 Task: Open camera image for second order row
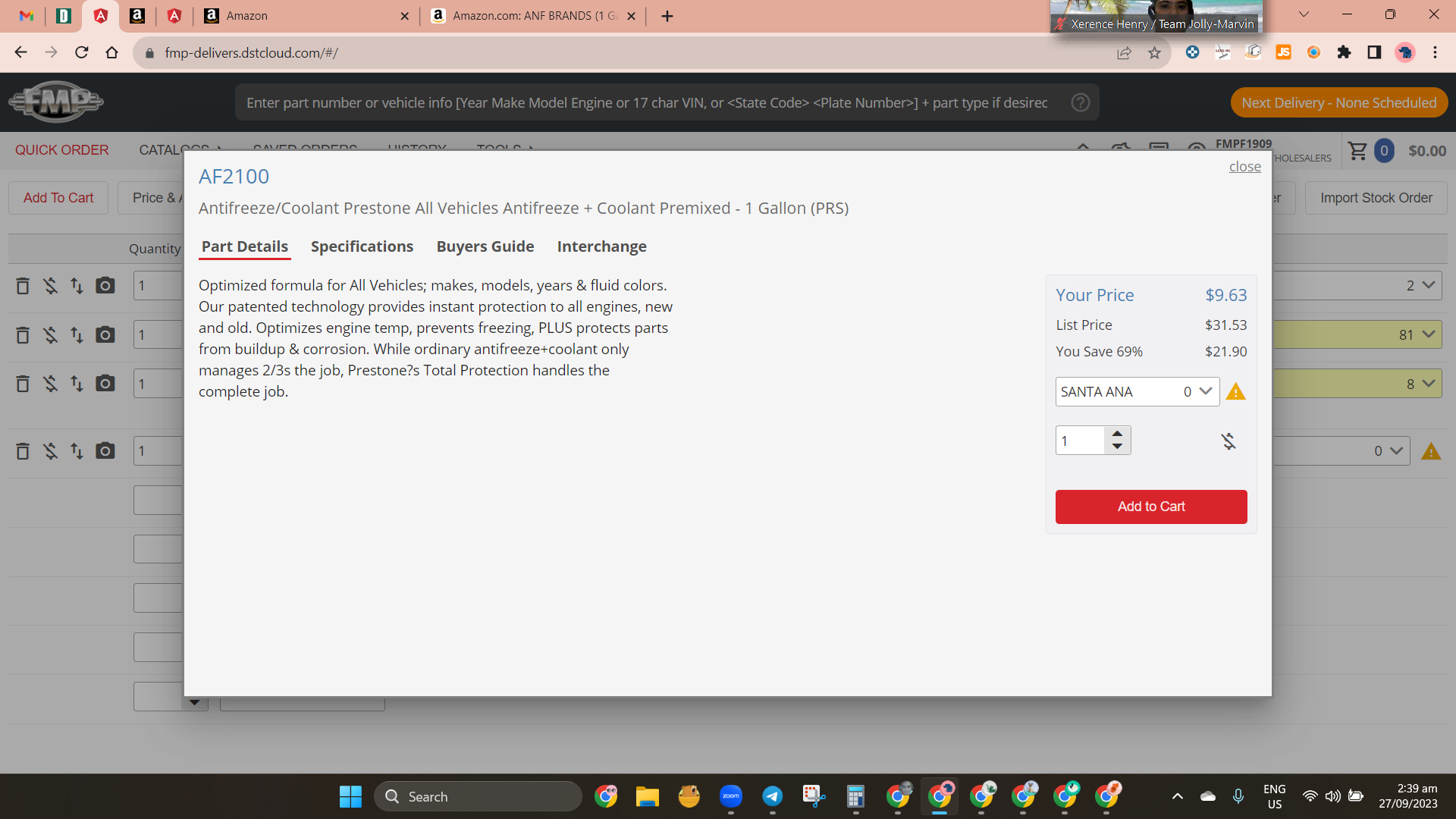pyautogui.click(x=105, y=335)
